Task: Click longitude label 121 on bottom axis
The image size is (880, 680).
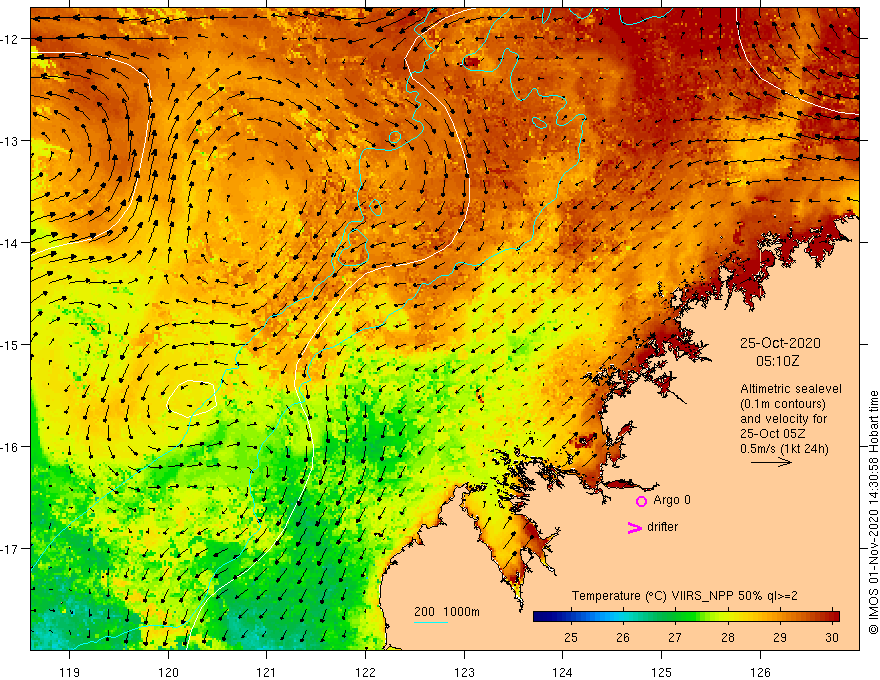Action: 267,672
